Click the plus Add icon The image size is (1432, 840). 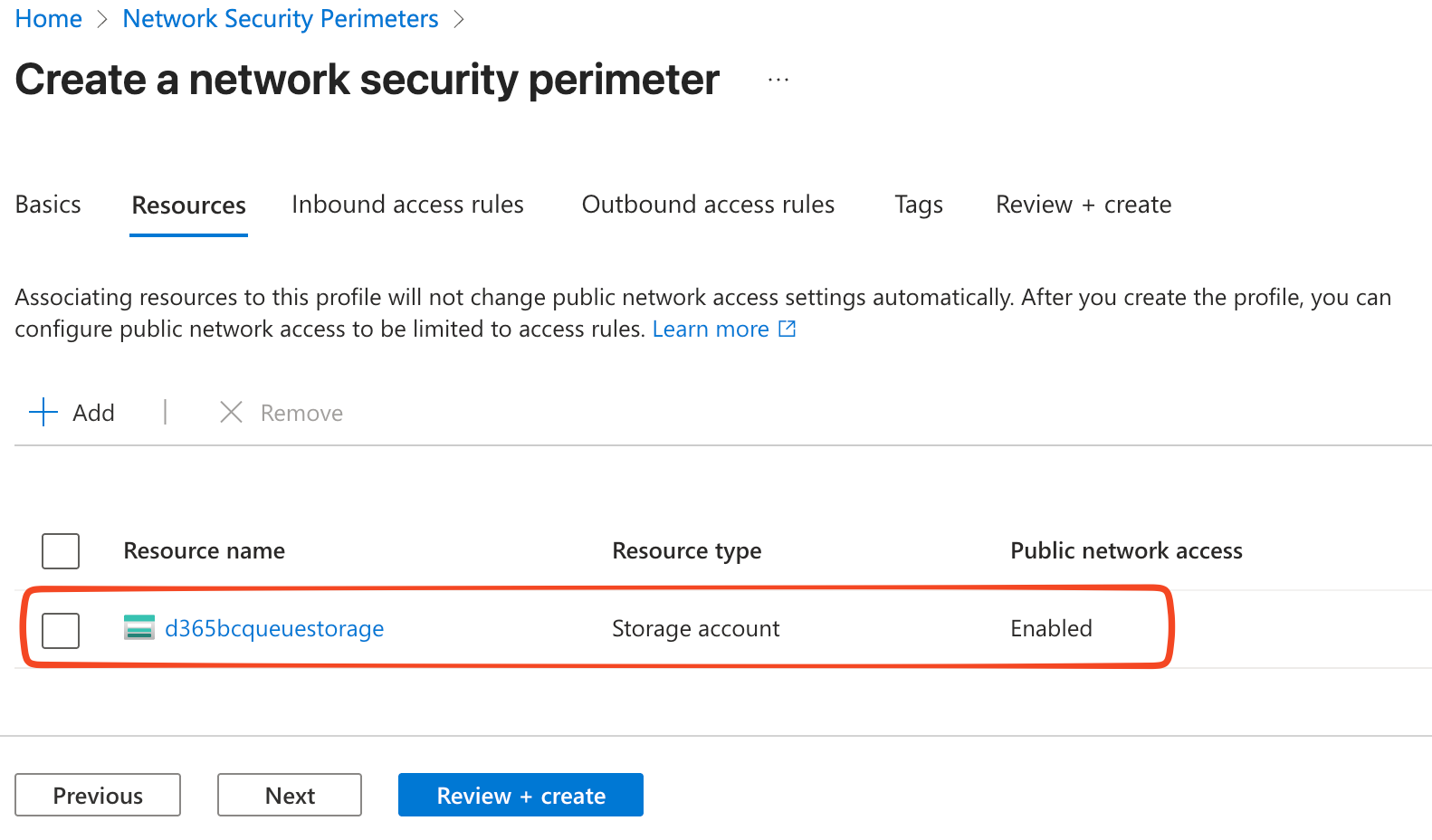43,413
